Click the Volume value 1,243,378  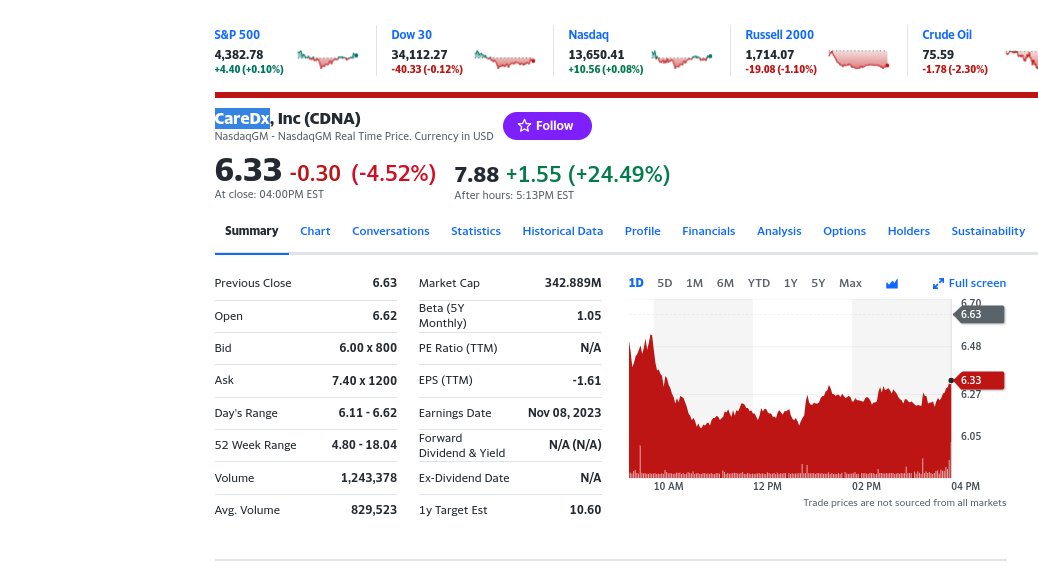coord(369,477)
